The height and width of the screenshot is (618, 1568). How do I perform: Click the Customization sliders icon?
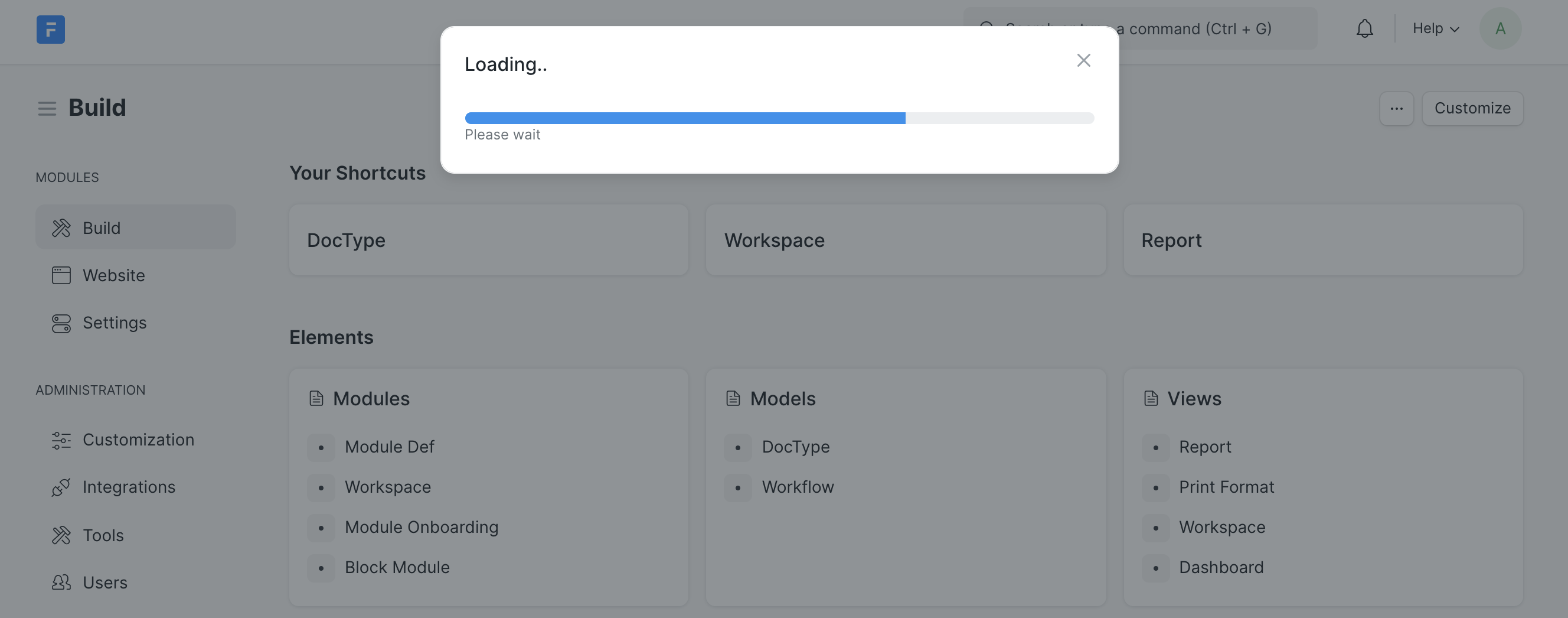point(61,440)
